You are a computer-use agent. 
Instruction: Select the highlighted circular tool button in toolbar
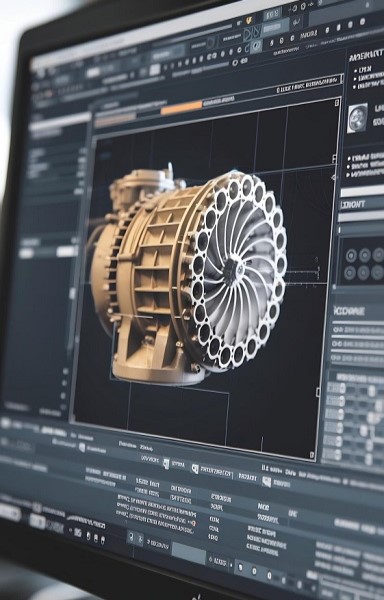point(256,46)
